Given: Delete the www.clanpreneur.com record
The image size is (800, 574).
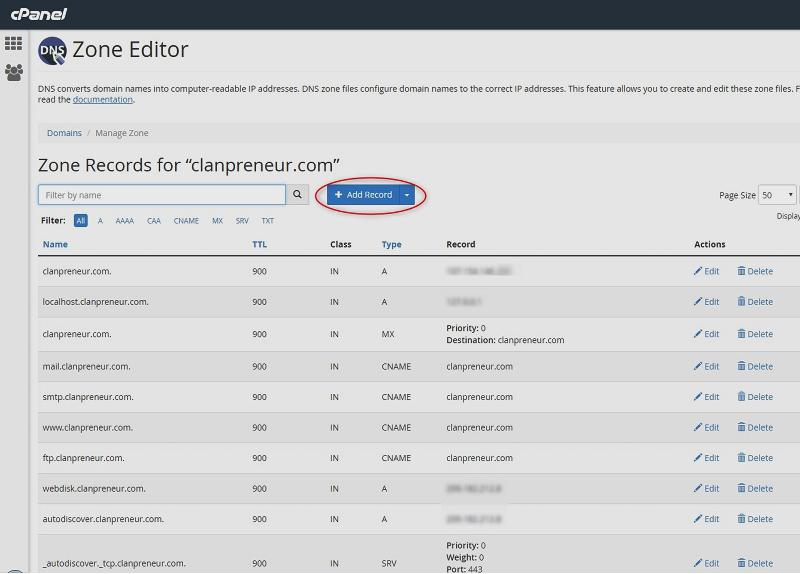Looking at the screenshot, I should pyautogui.click(x=755, y=427).
